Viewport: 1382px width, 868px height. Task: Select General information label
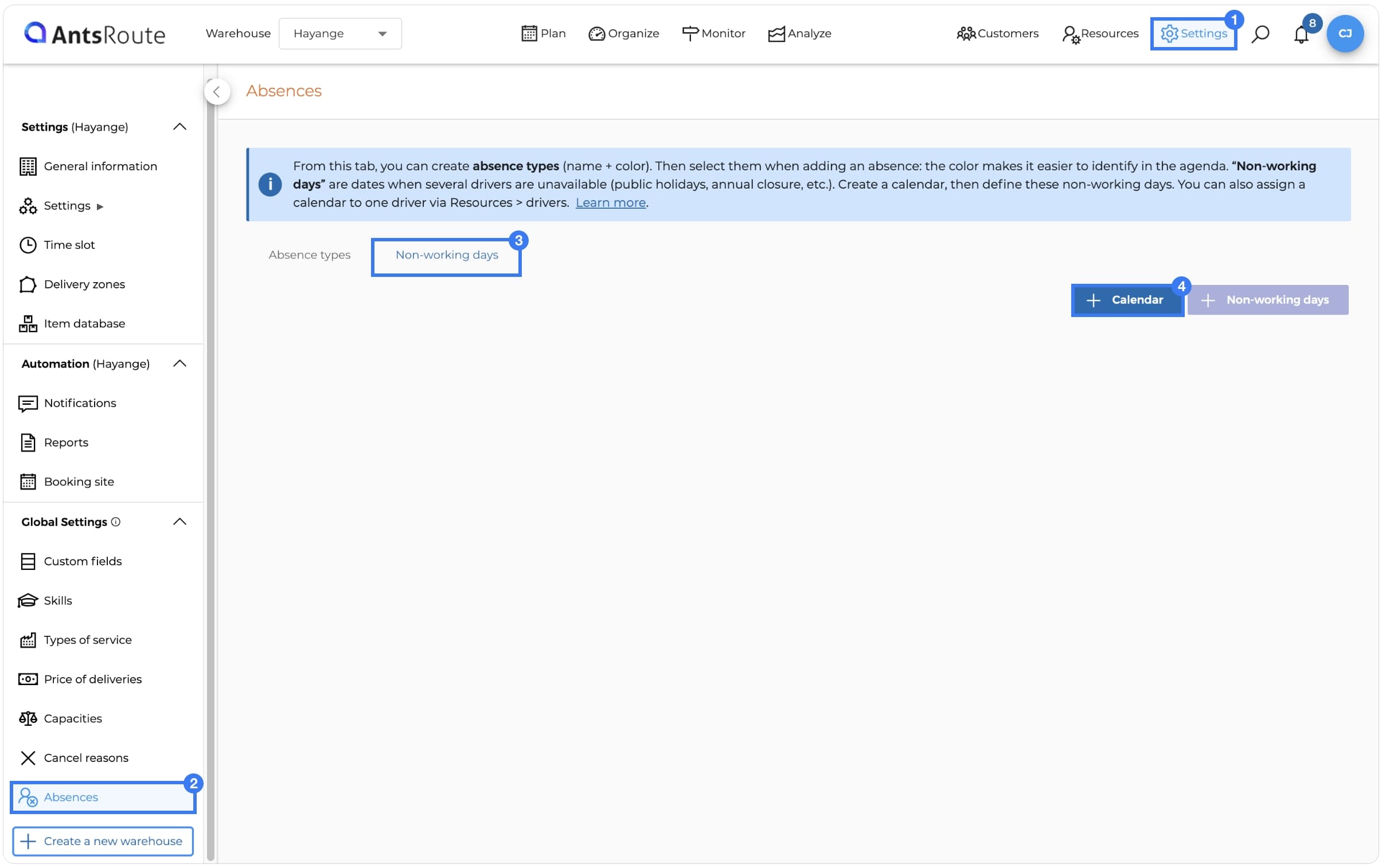click(100, 166)
